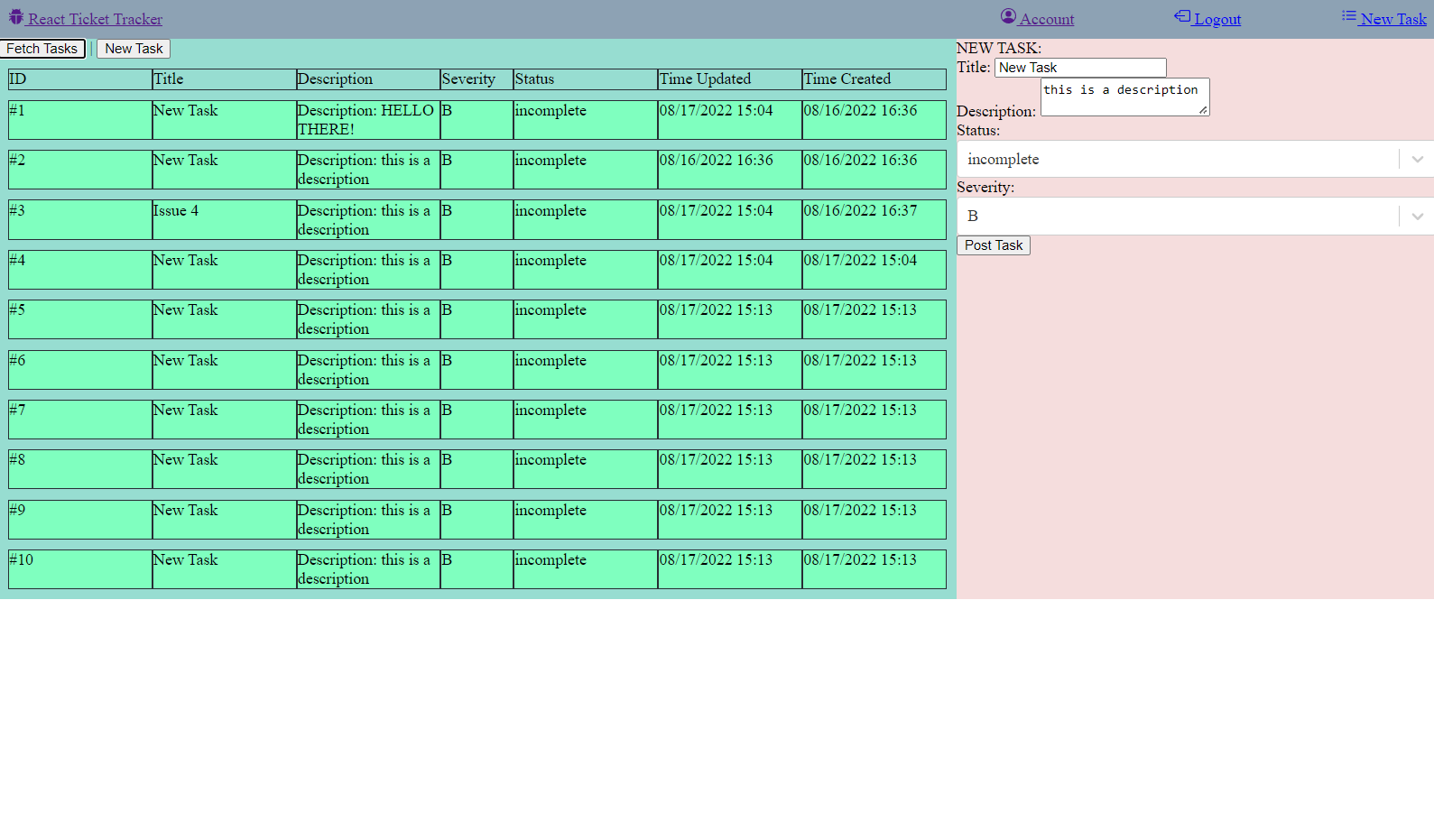This screenshot has width=1434, height=840.
Task: Open the Account link in navbar
Action: tap(1046, 19)
